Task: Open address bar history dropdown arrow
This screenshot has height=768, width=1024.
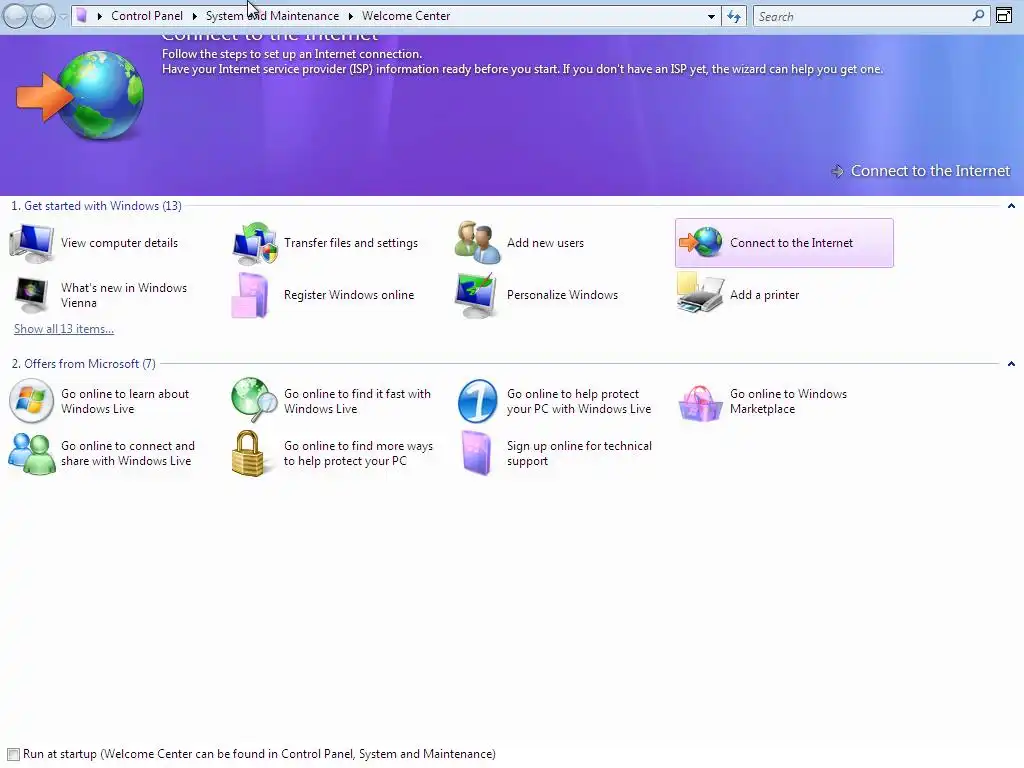Action: (x=711, y=16)
